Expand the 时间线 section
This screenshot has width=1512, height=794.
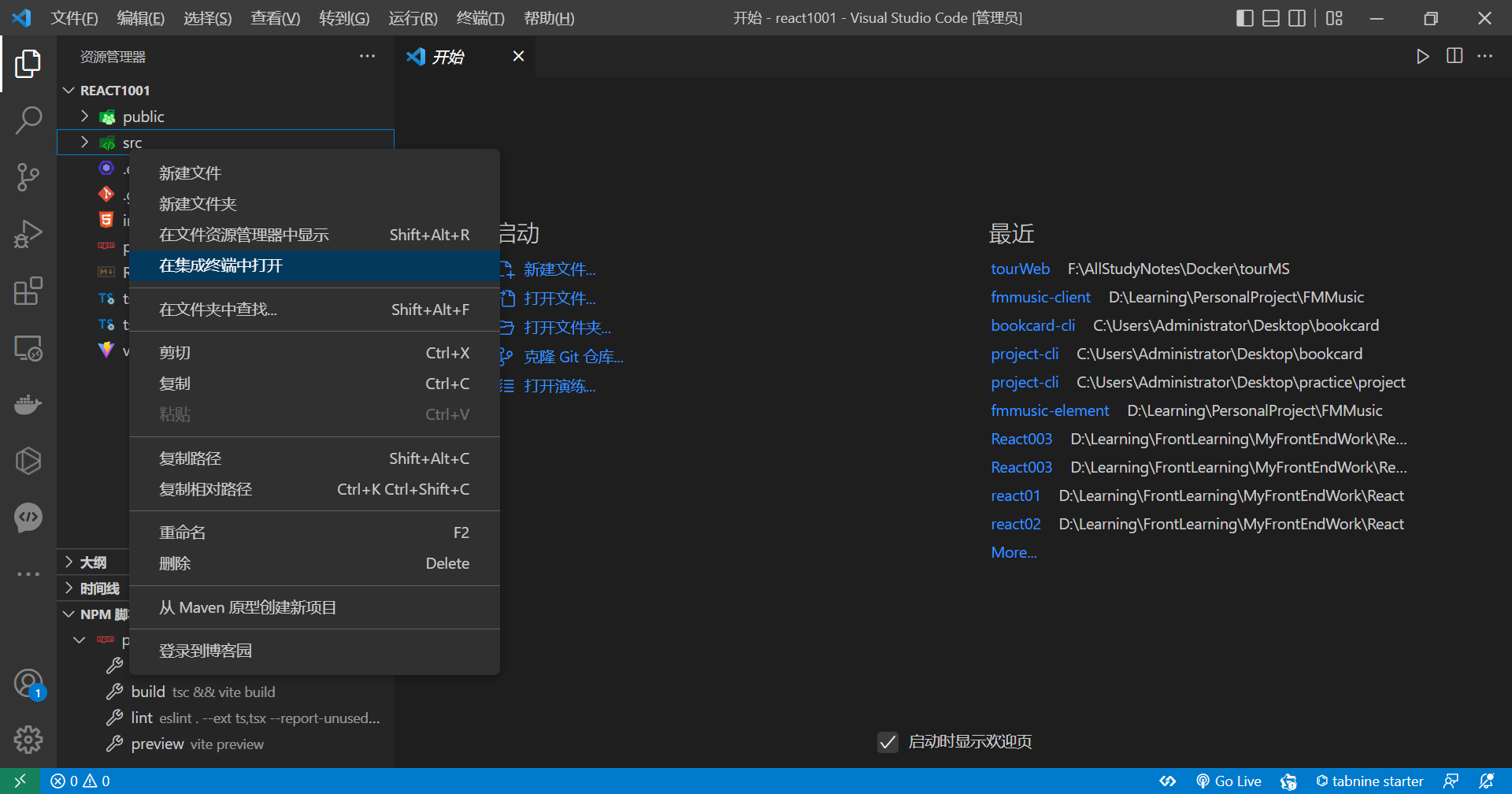tap(69, 588)
